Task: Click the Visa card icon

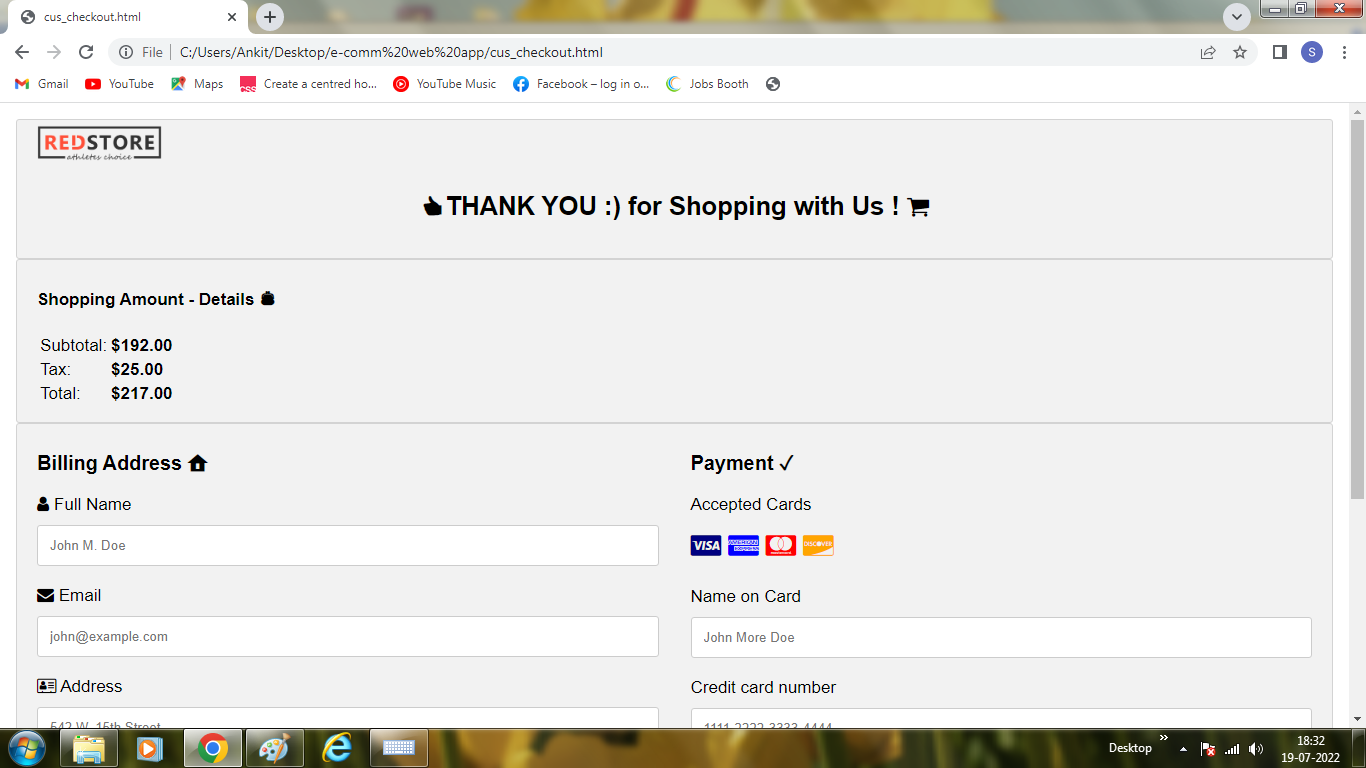Action: (x=706, y=545)
